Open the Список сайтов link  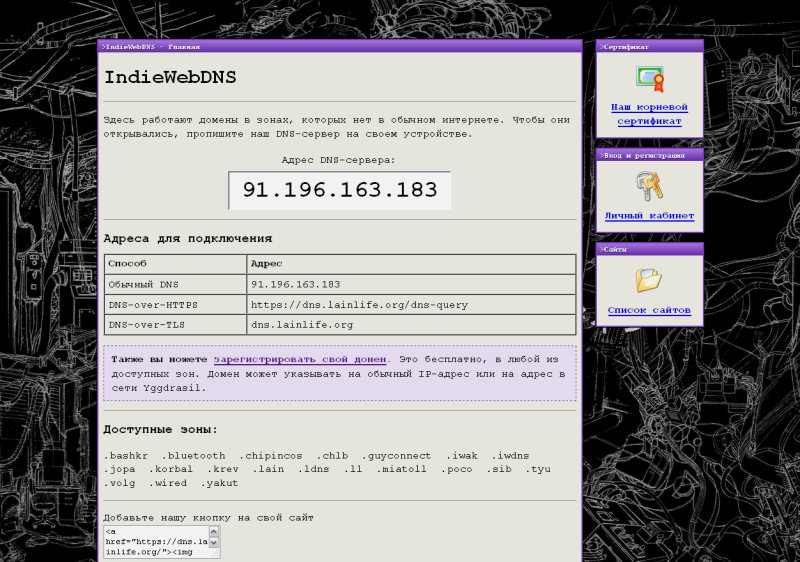649,310
